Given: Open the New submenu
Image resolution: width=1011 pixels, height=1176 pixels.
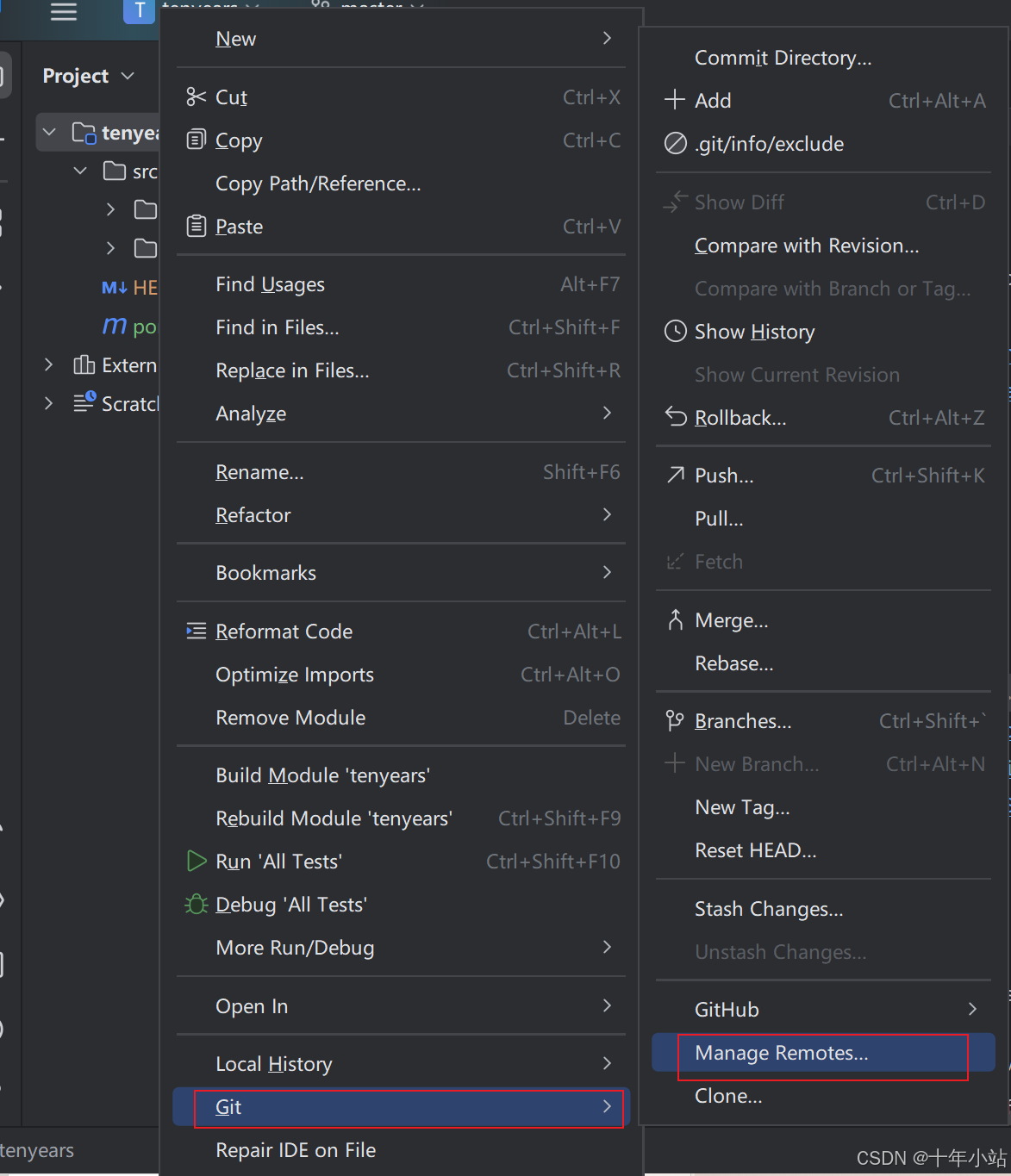Looking at the screenshot, I should pyautogui.click(x=402, y=39).
